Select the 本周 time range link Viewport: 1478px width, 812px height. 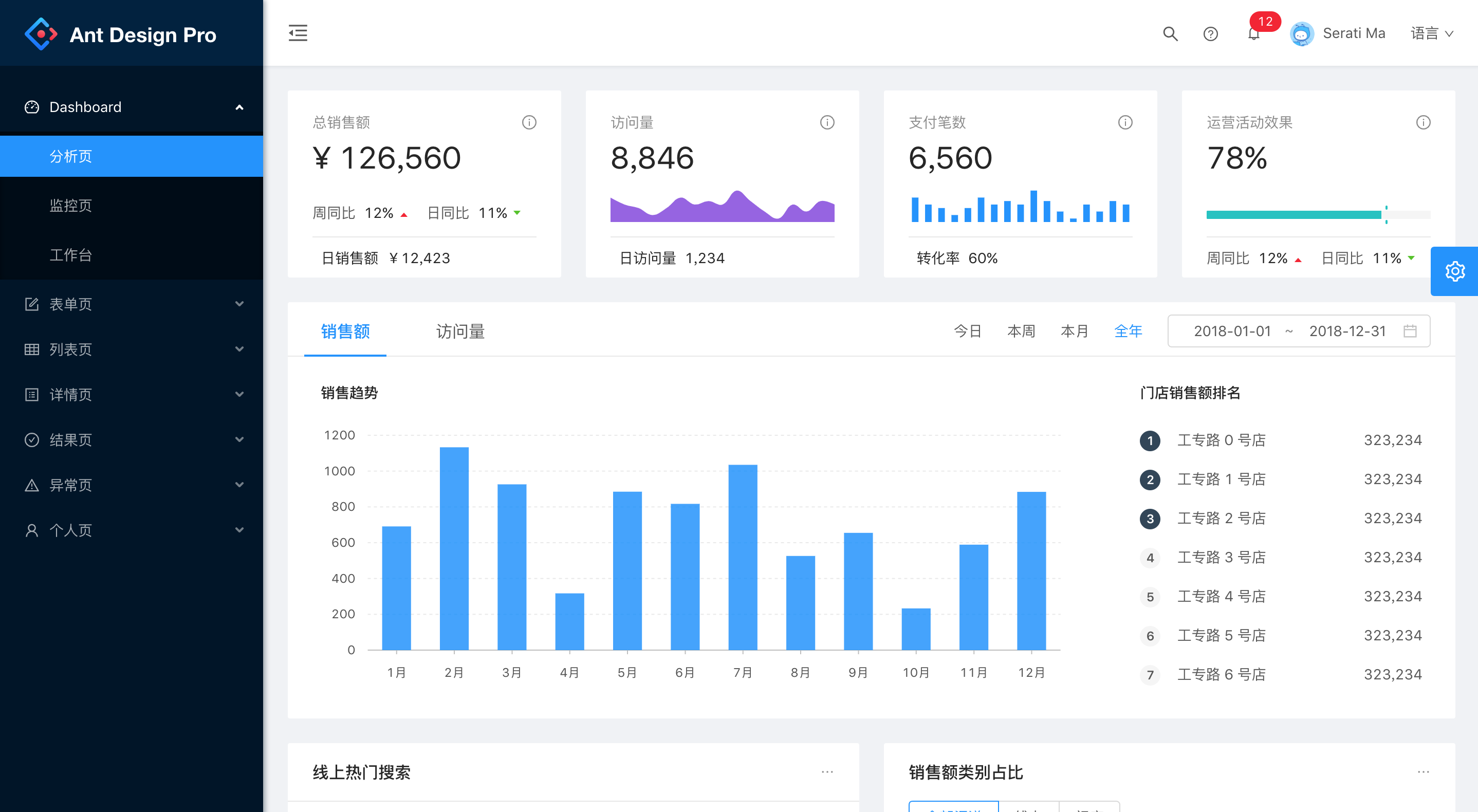tap(1021, 331)
